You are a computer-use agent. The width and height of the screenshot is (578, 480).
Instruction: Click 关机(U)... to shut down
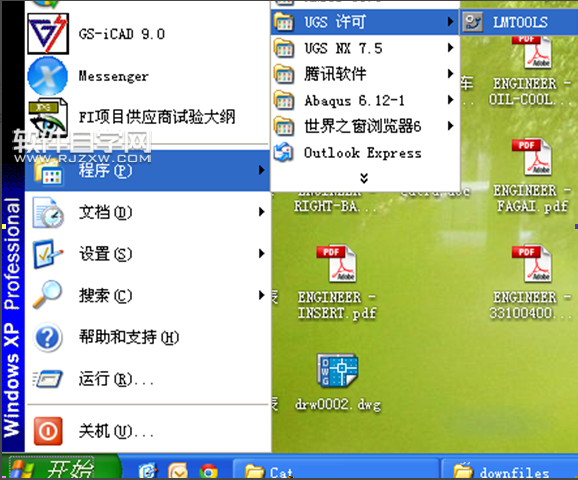pyautogui.click(x=147, y=431)
